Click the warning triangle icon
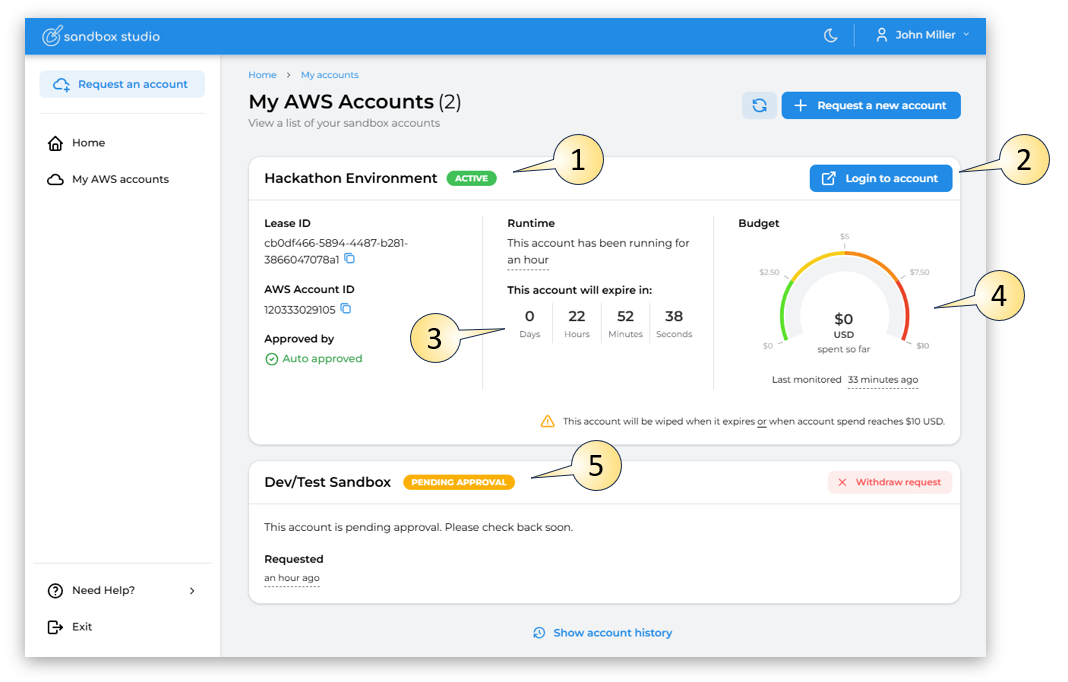Viewport: 1068px width, 682px height. coord(547,422)
